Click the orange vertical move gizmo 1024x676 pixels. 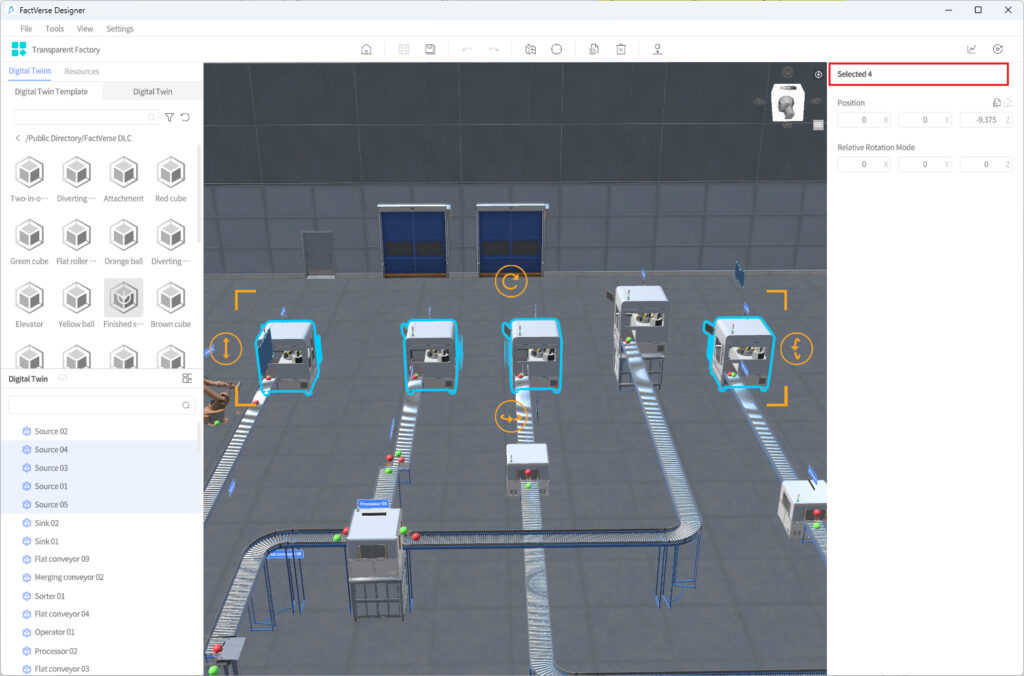point(226,347)
